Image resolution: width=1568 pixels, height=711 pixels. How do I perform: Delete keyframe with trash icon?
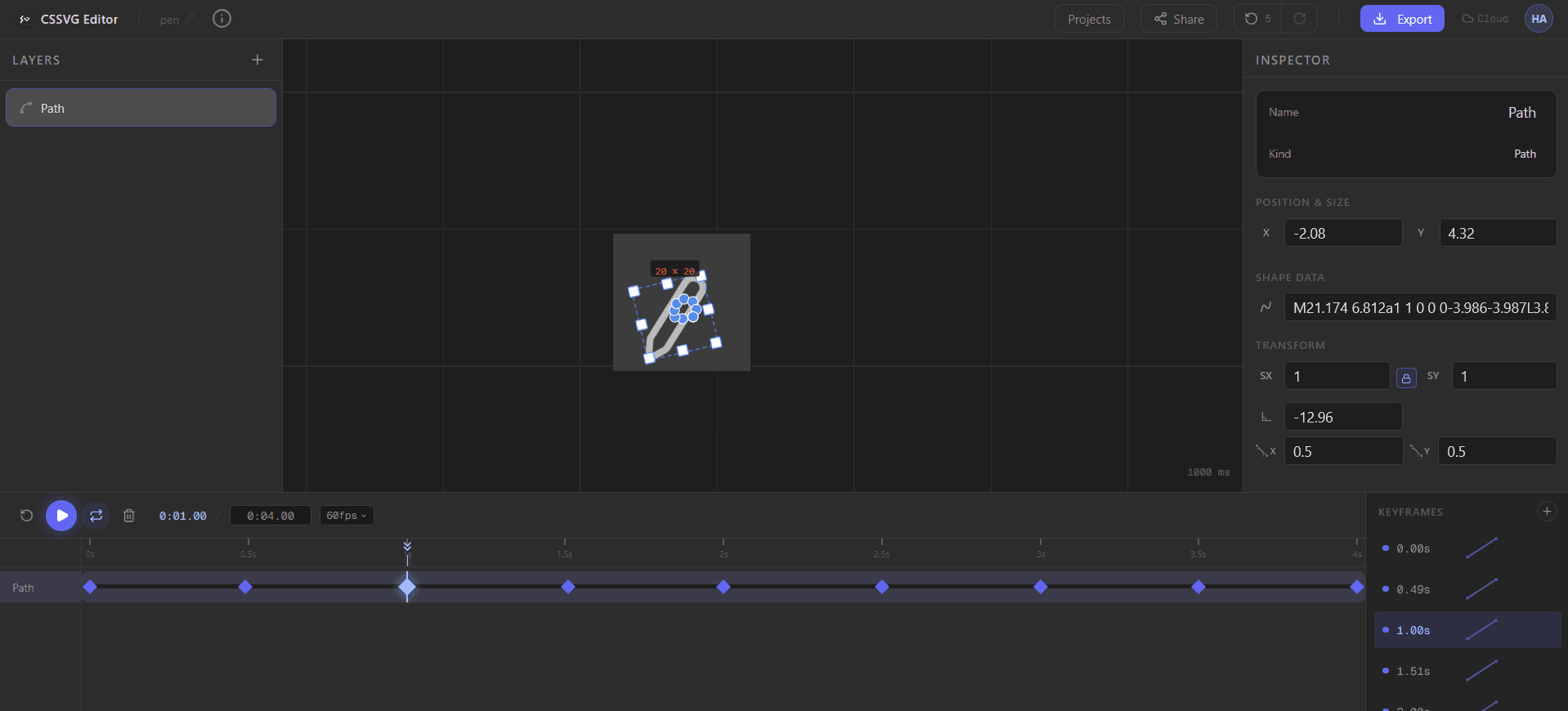point(128,516)
